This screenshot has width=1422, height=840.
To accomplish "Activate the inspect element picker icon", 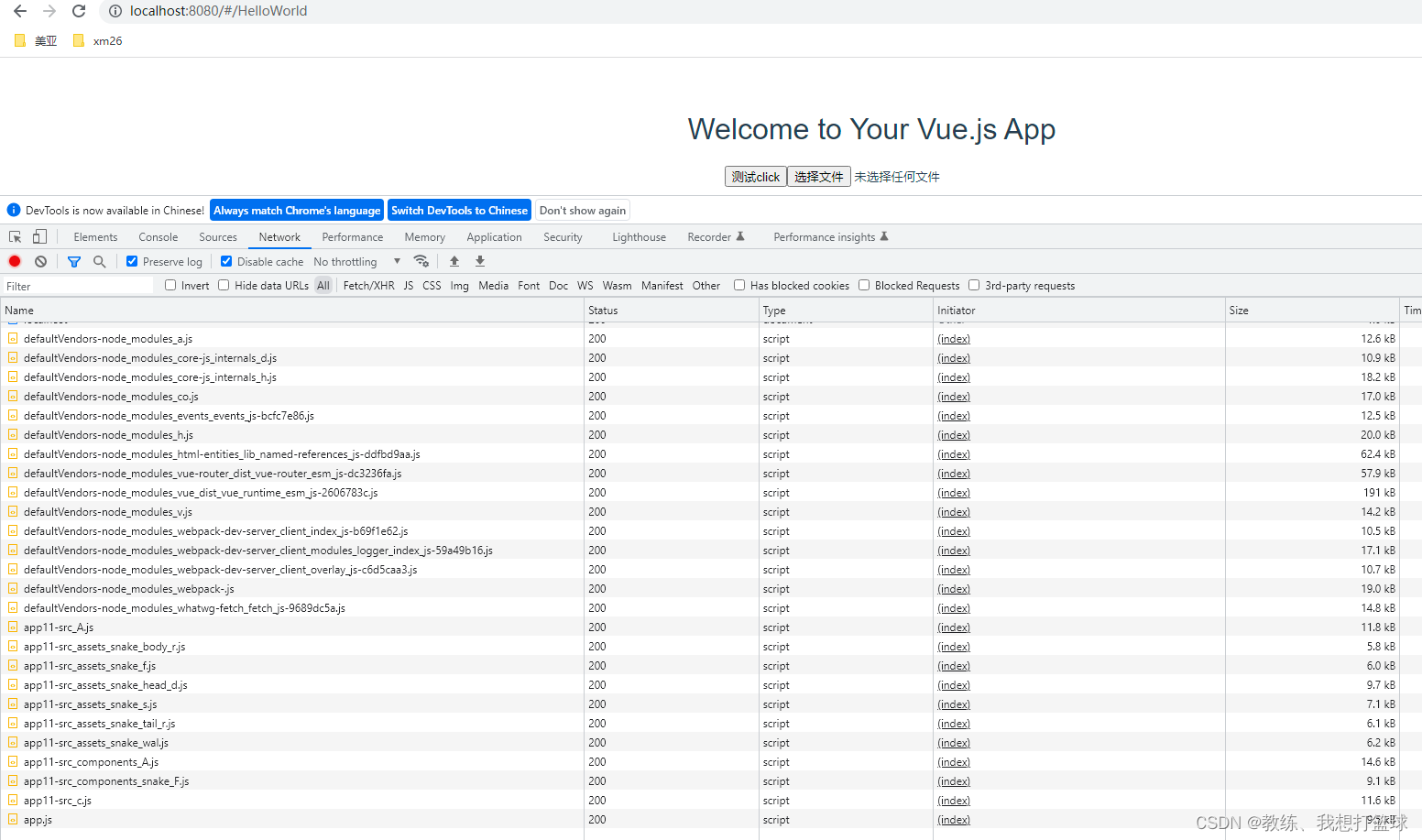I will 16,236.
